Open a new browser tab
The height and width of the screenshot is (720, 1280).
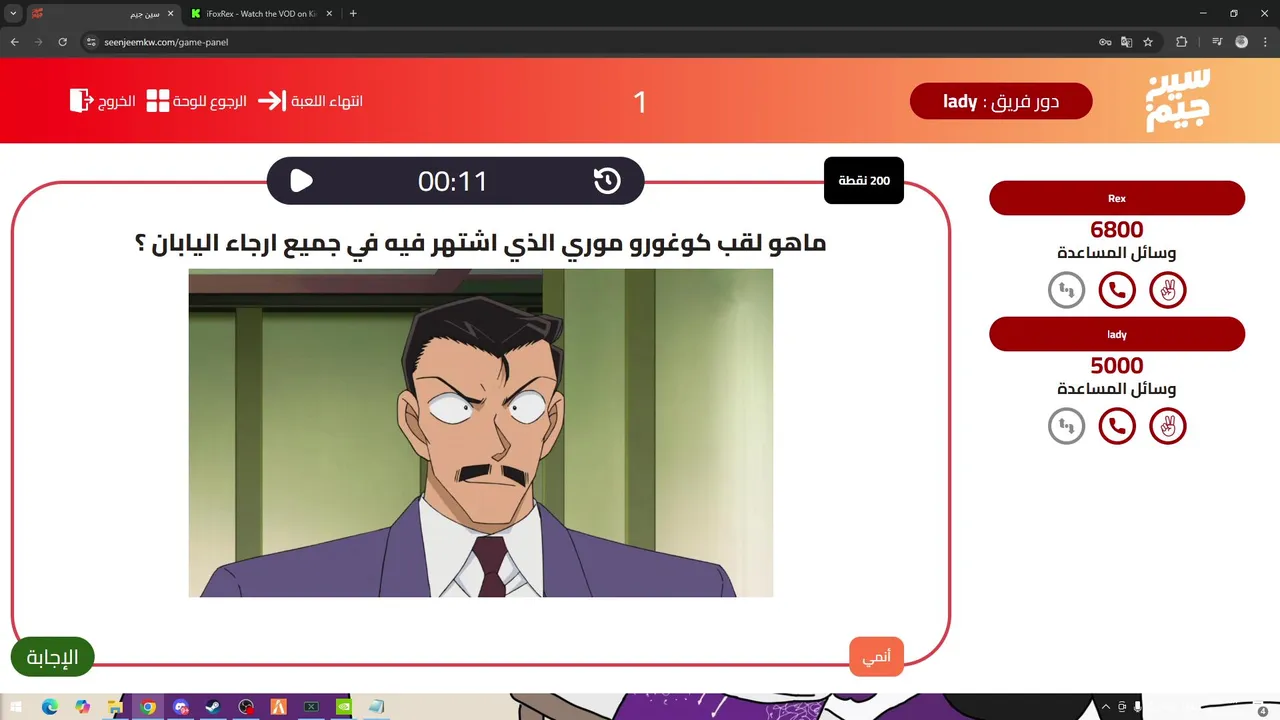[353, 14]
